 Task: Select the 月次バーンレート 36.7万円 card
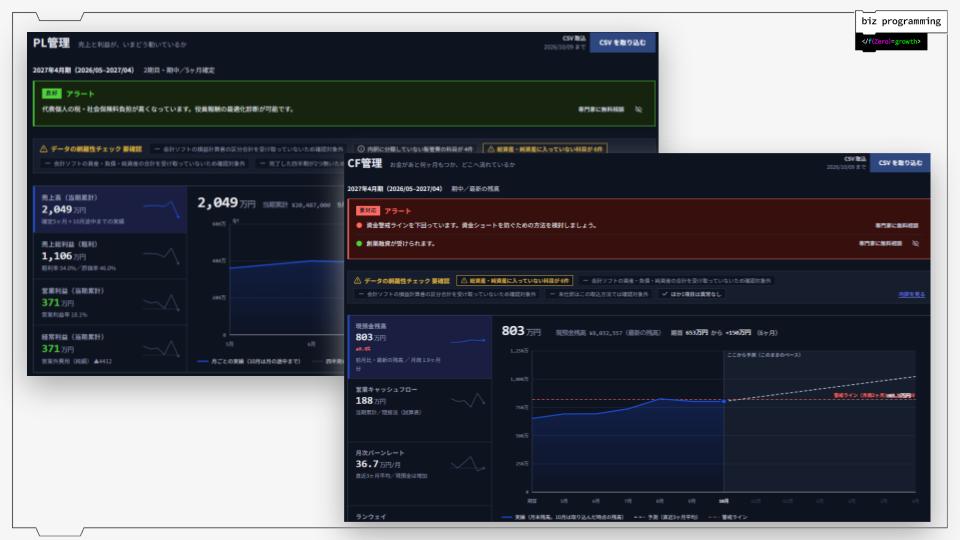coord(420,473)
